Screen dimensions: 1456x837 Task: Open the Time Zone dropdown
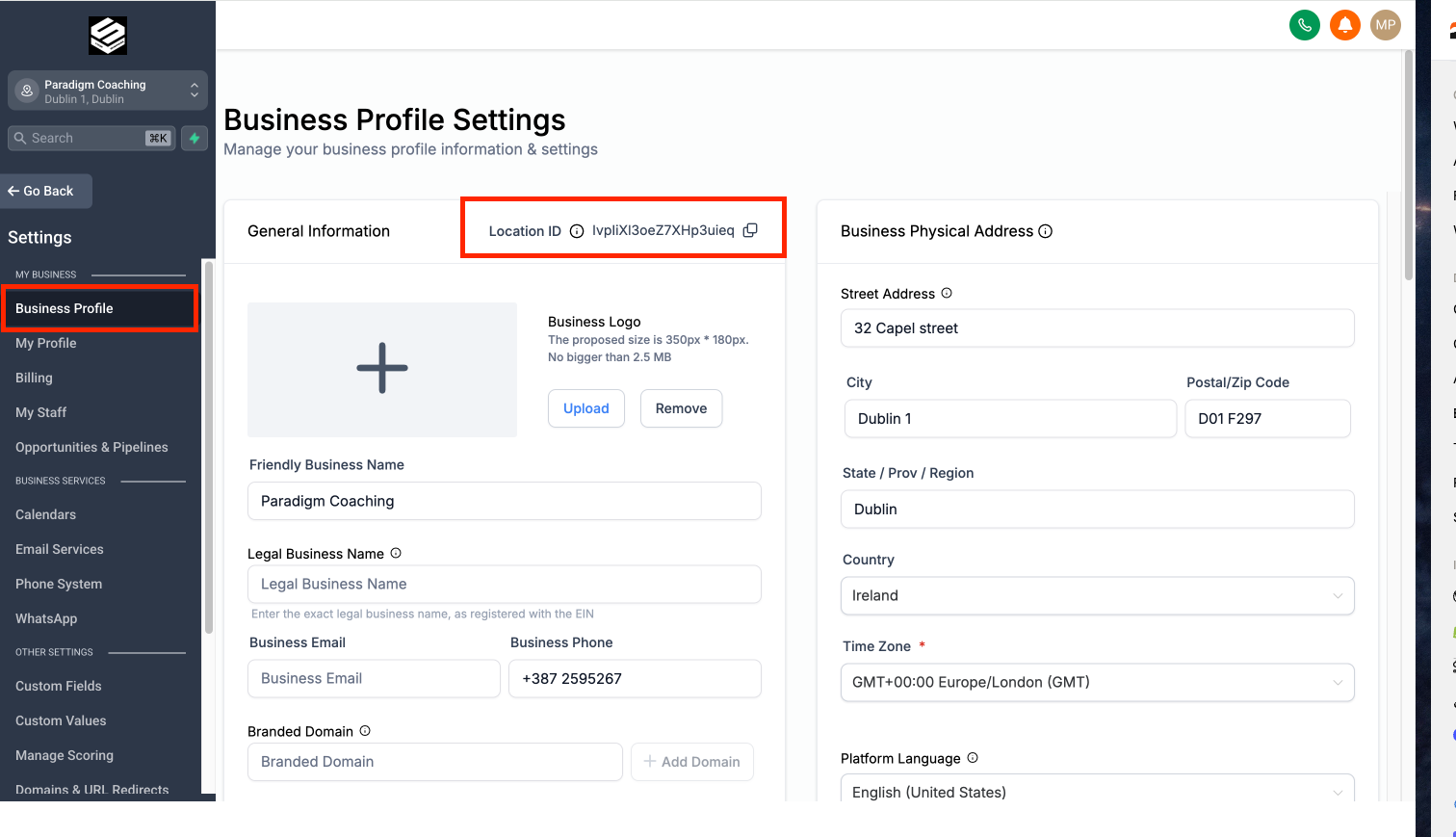point(1097,682)
